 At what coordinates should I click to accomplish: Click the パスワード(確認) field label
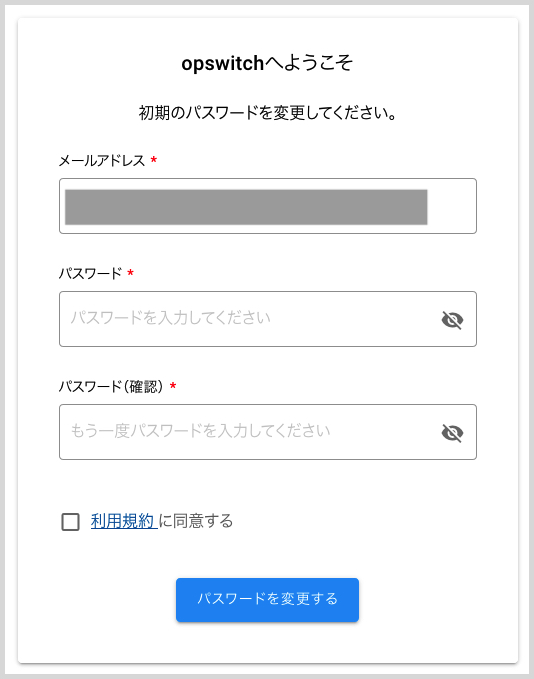[x=111, y=386]
